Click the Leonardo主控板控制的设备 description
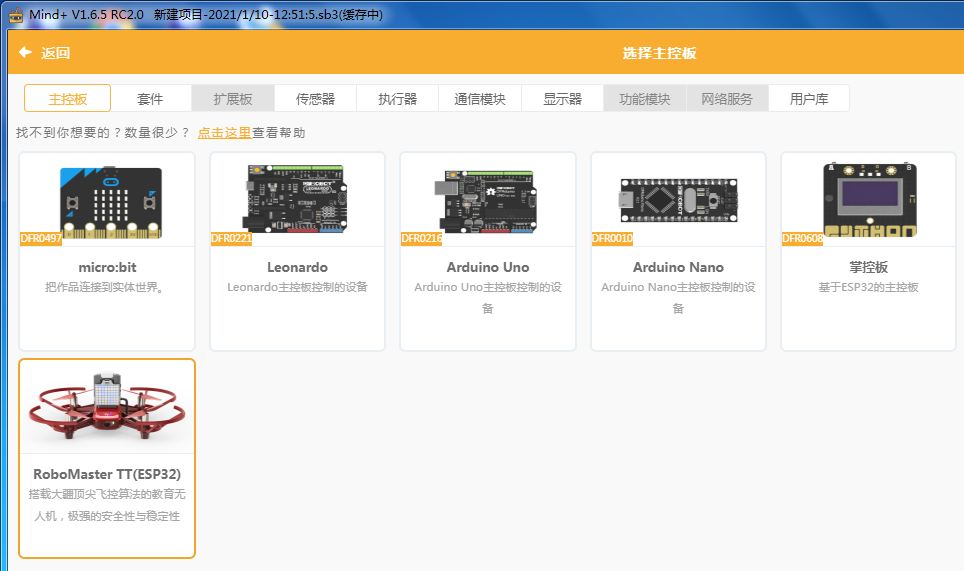Screen dimensions: 964x571 (x=298, y=287)
